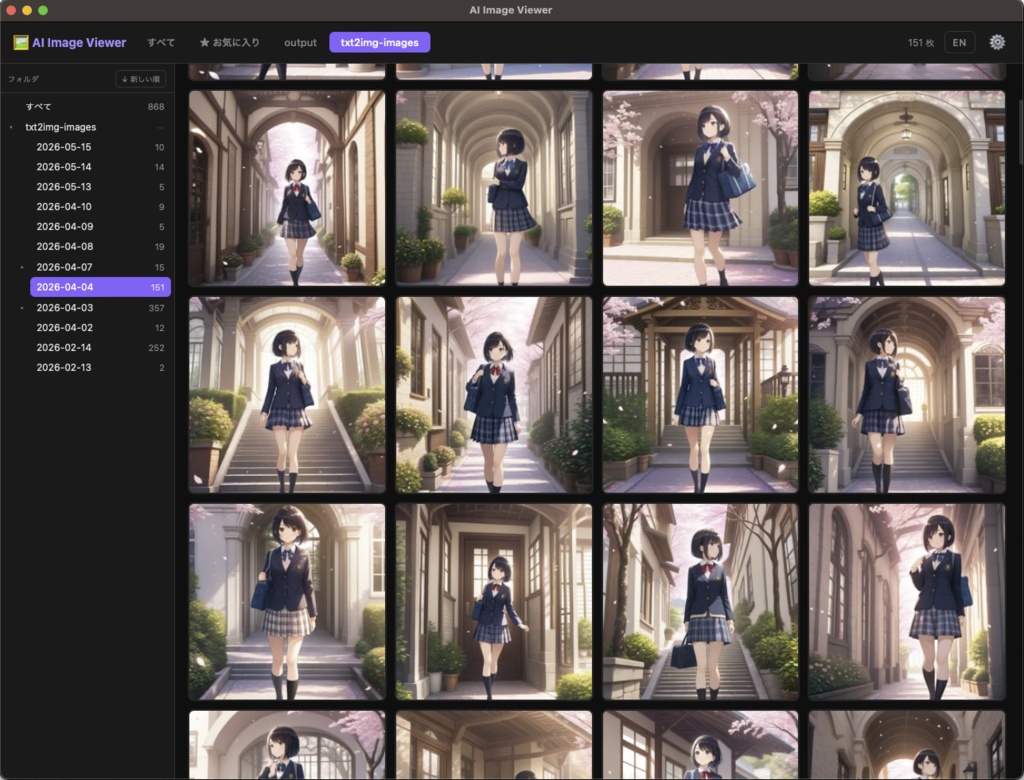This screenshot has height=780, width=1024.
Task: Open folder 2026-05-13
Action: tap(100, 187)
